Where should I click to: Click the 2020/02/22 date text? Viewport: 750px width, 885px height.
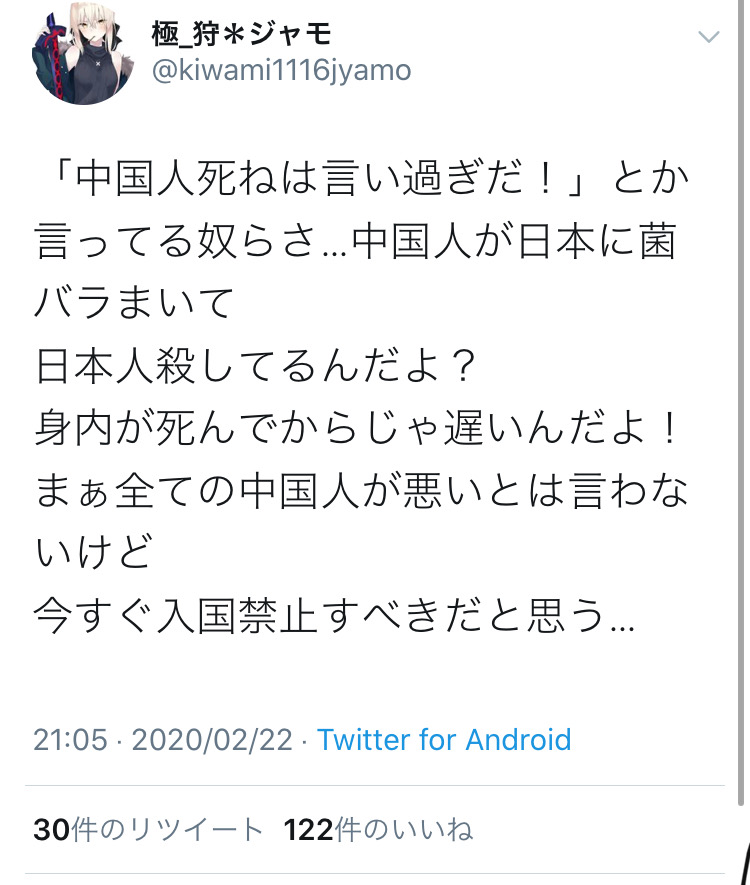click(212, 739)
